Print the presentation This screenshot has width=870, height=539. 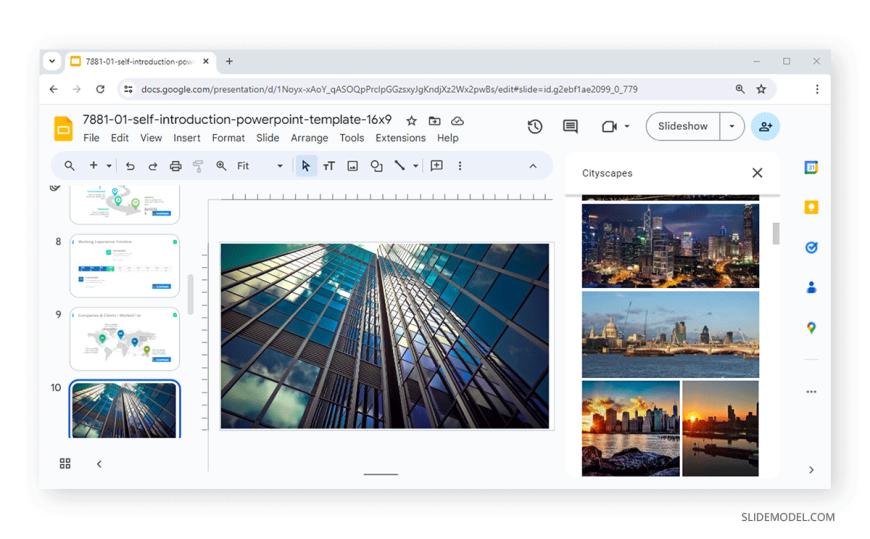tap(175, 166)
